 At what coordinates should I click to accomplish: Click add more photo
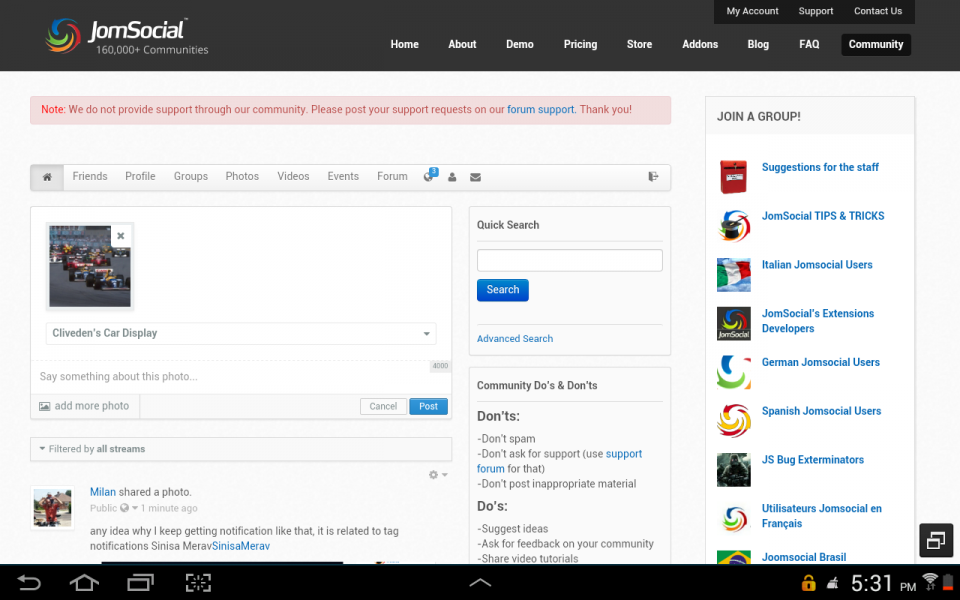[84, 406]
